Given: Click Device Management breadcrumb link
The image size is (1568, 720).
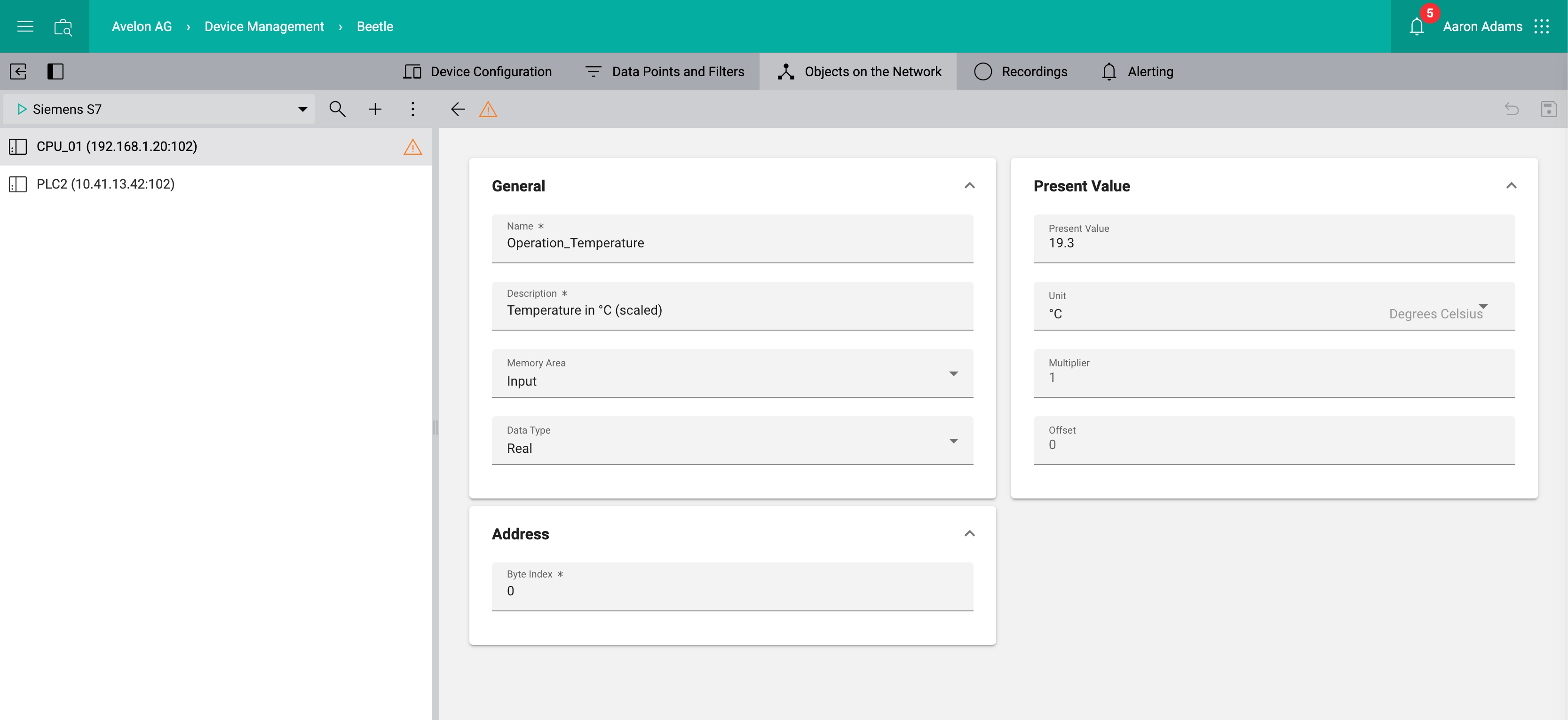Looking at the screenshot, I should pos(263,26).
